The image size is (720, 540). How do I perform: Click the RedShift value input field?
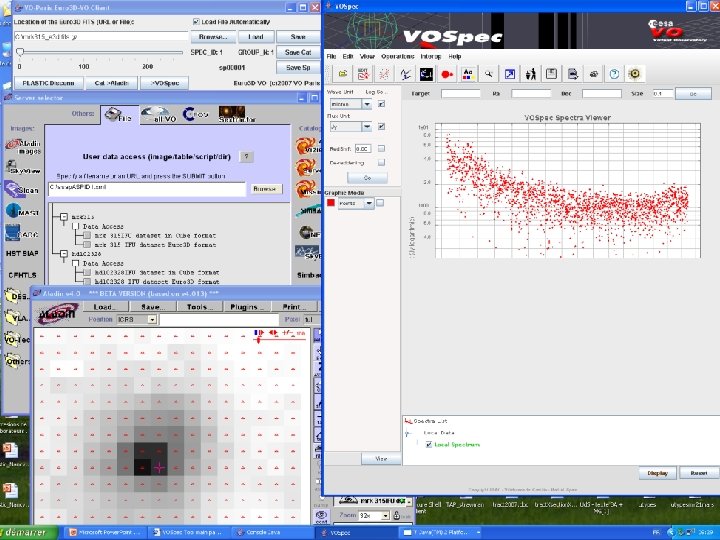click(x=363, y=149)
